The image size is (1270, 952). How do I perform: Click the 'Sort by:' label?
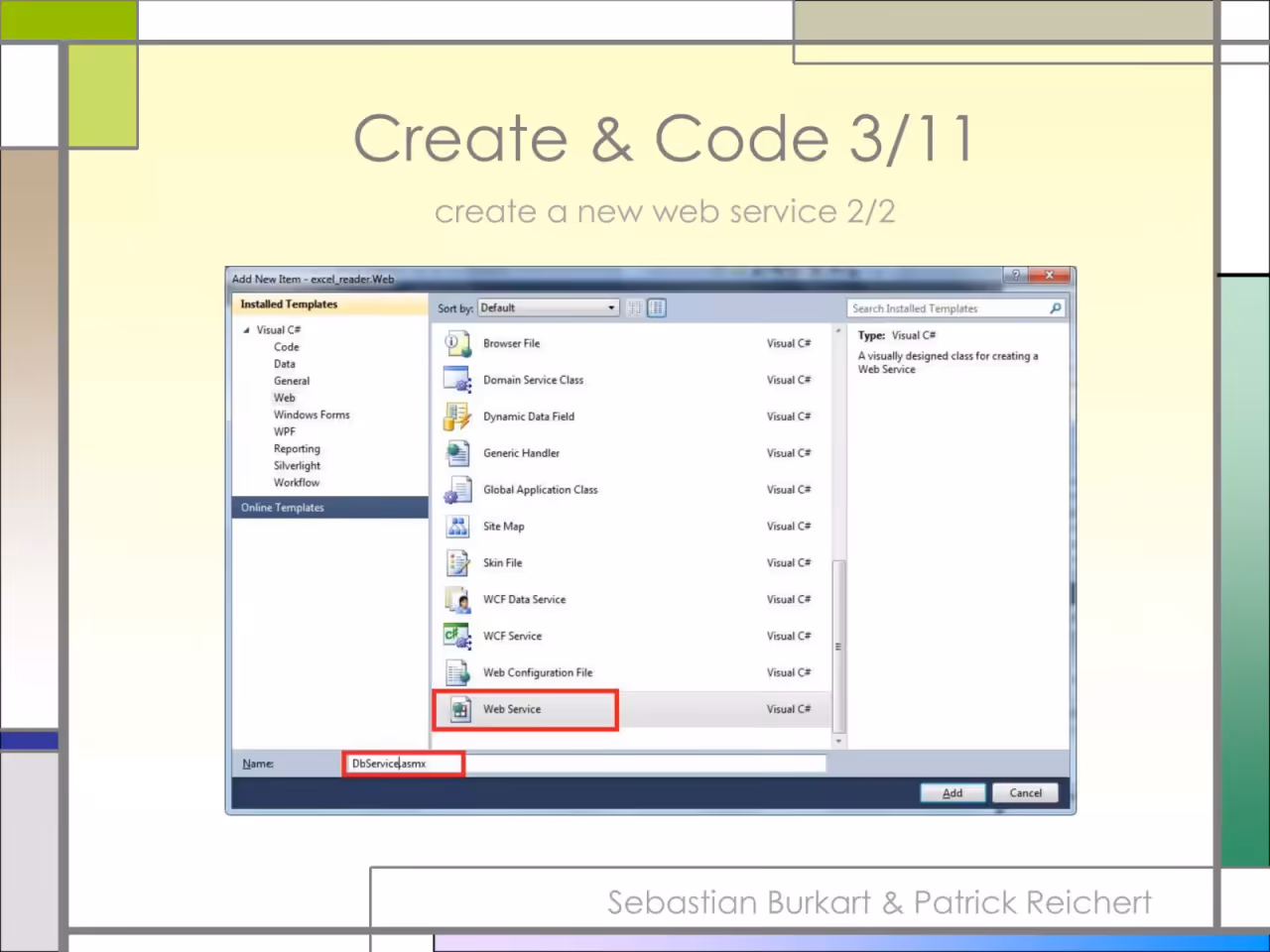click(x=455, y=308)
